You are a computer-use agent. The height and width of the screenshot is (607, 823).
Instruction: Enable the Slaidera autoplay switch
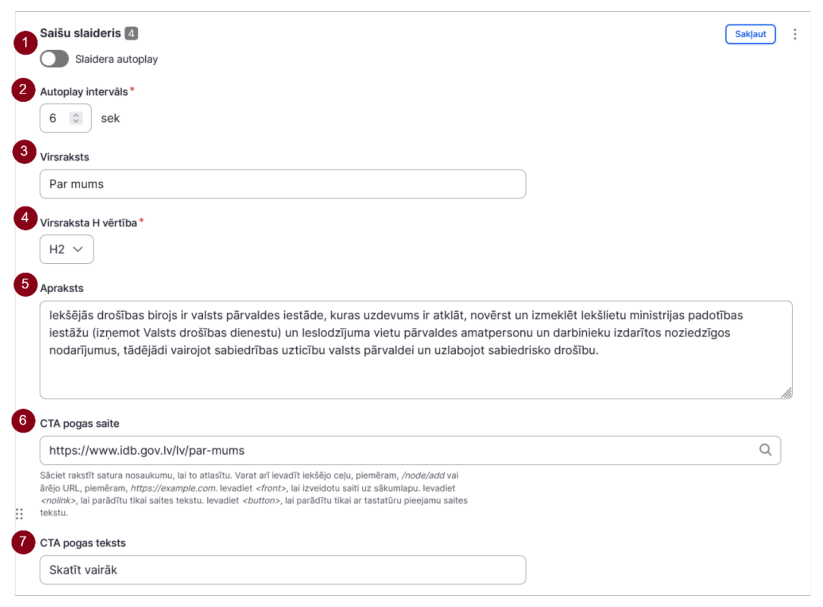click(54, 59)
